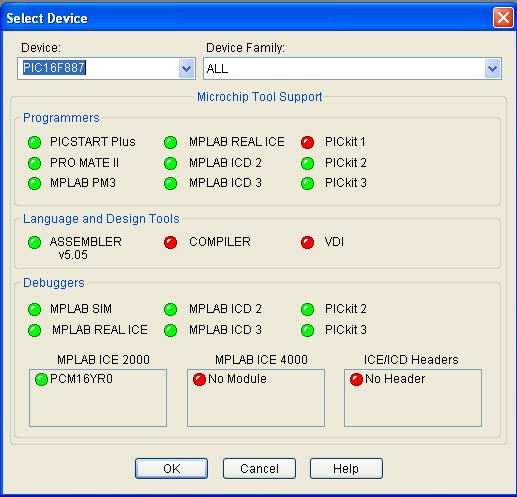Click the green light beside MPLAB SIM
517x497 pixels.
[34, 309]
